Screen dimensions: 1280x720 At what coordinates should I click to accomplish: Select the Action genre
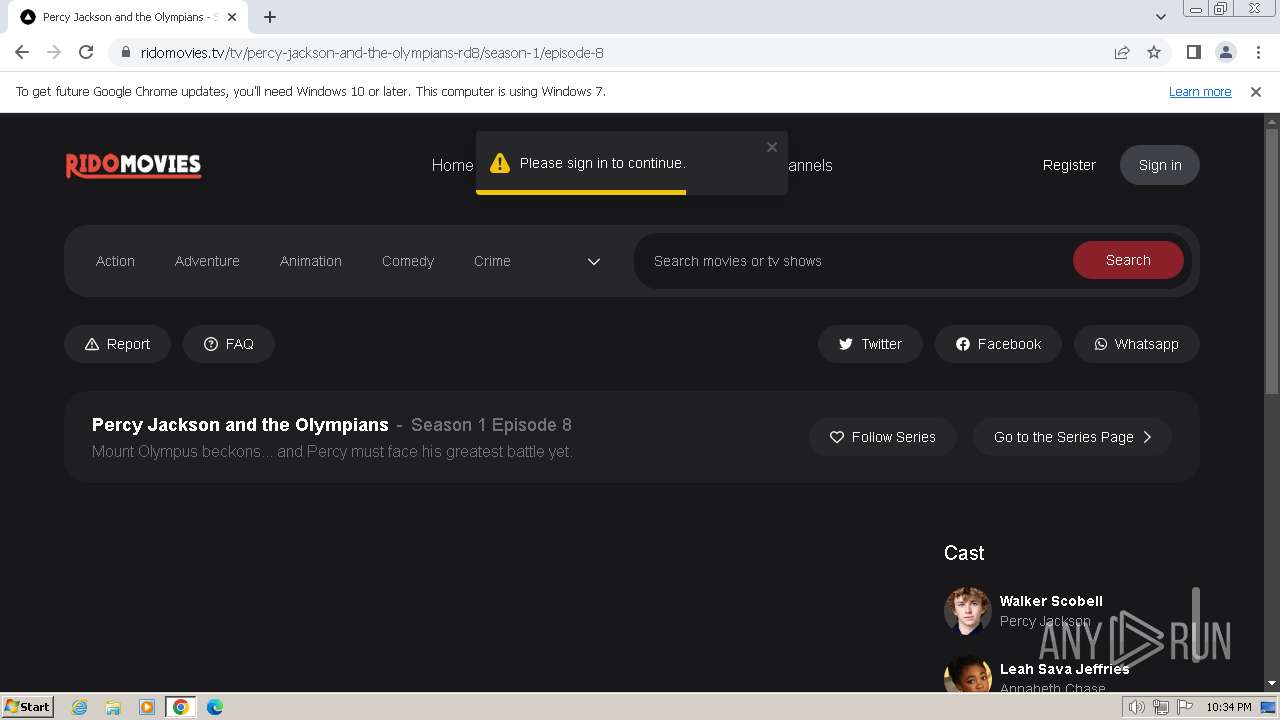click(x=115, y=261)
